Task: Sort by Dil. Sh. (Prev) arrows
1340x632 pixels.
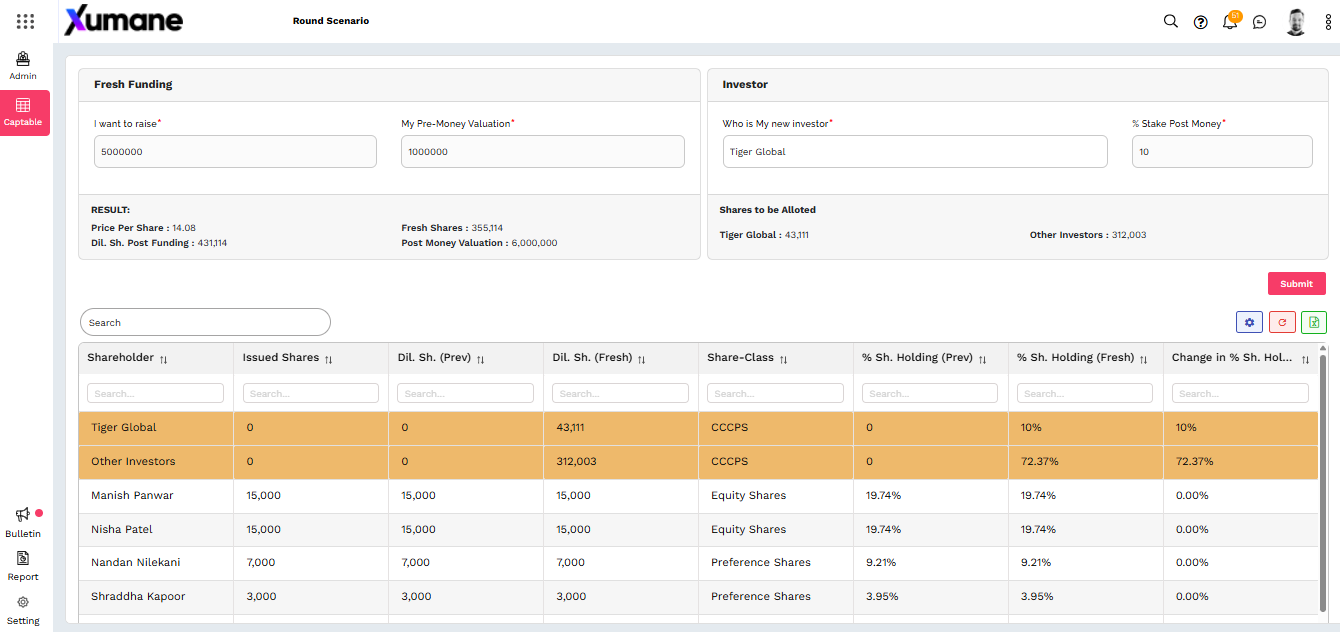Action: pyautogui.click(x=481, y=359)
